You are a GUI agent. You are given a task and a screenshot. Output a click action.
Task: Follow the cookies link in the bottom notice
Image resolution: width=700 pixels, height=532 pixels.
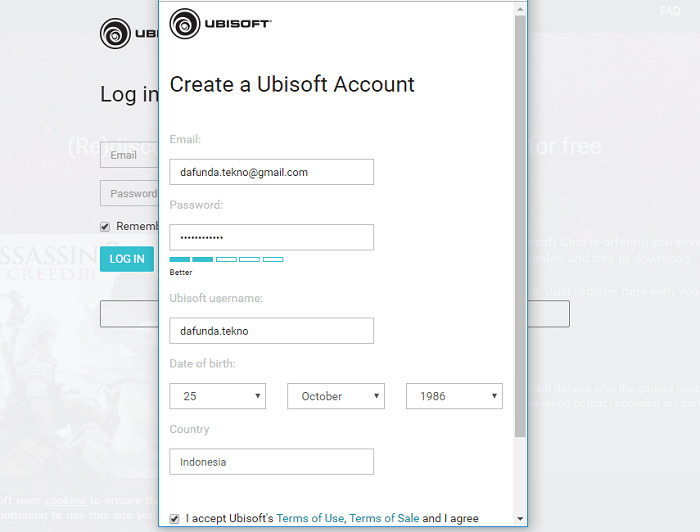tap(65, 500)
